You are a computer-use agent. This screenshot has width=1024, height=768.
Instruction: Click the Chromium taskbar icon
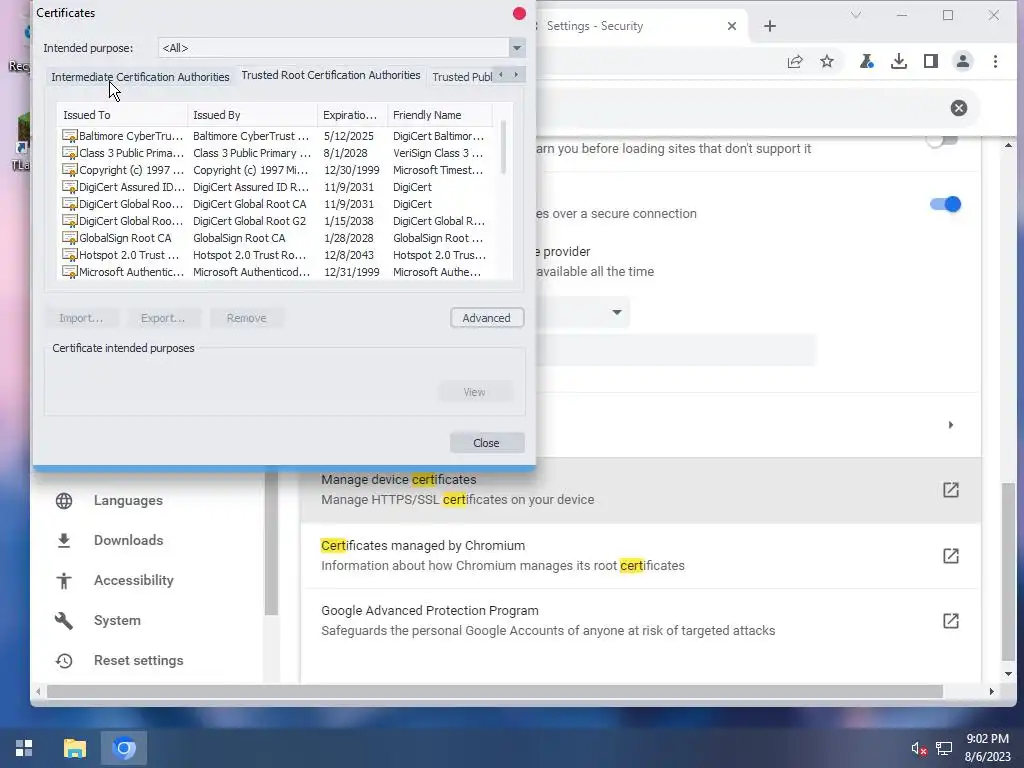[124, 748]
